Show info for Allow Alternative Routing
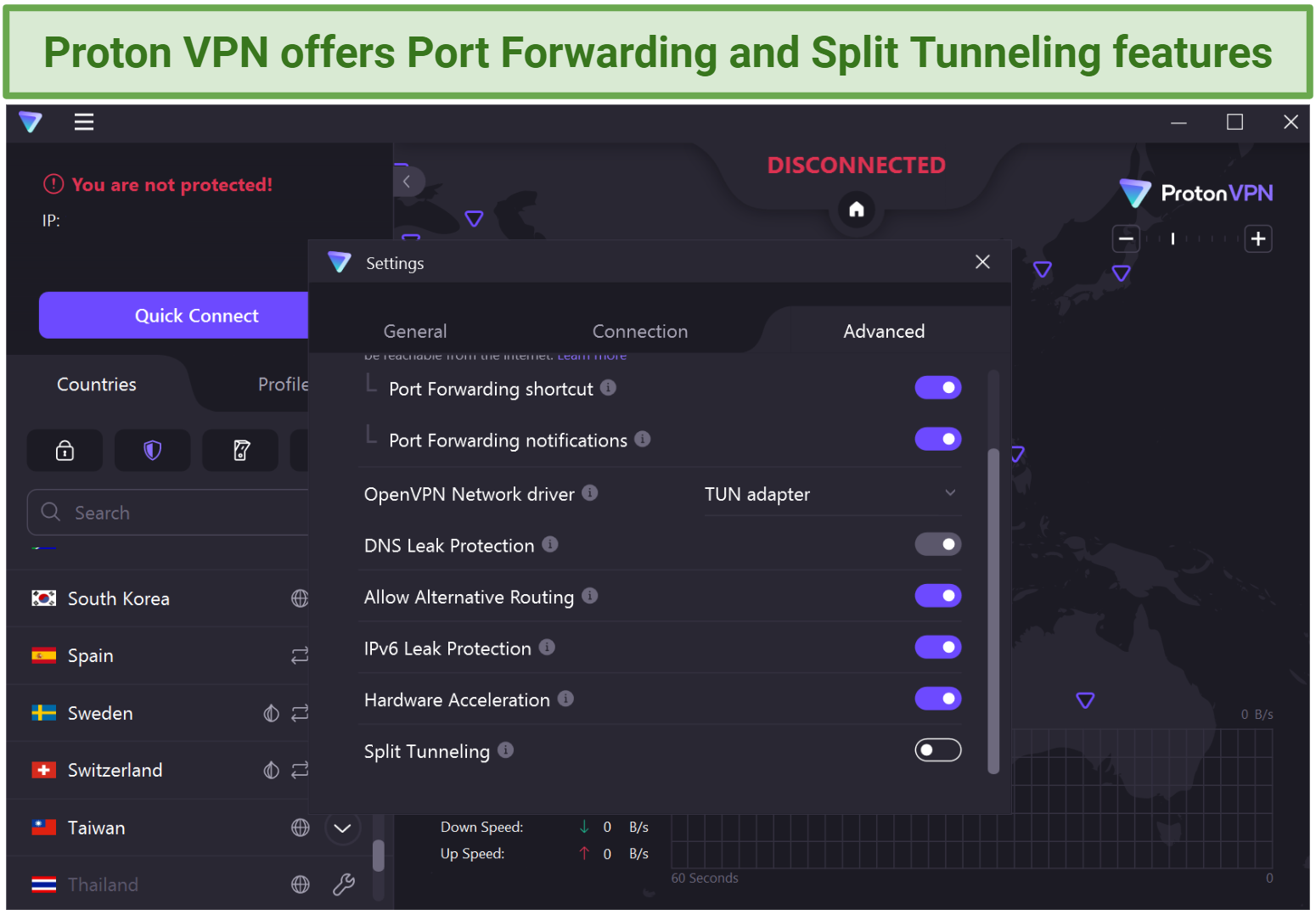This screenshot has height=915, width=1316. click(590, 596)
